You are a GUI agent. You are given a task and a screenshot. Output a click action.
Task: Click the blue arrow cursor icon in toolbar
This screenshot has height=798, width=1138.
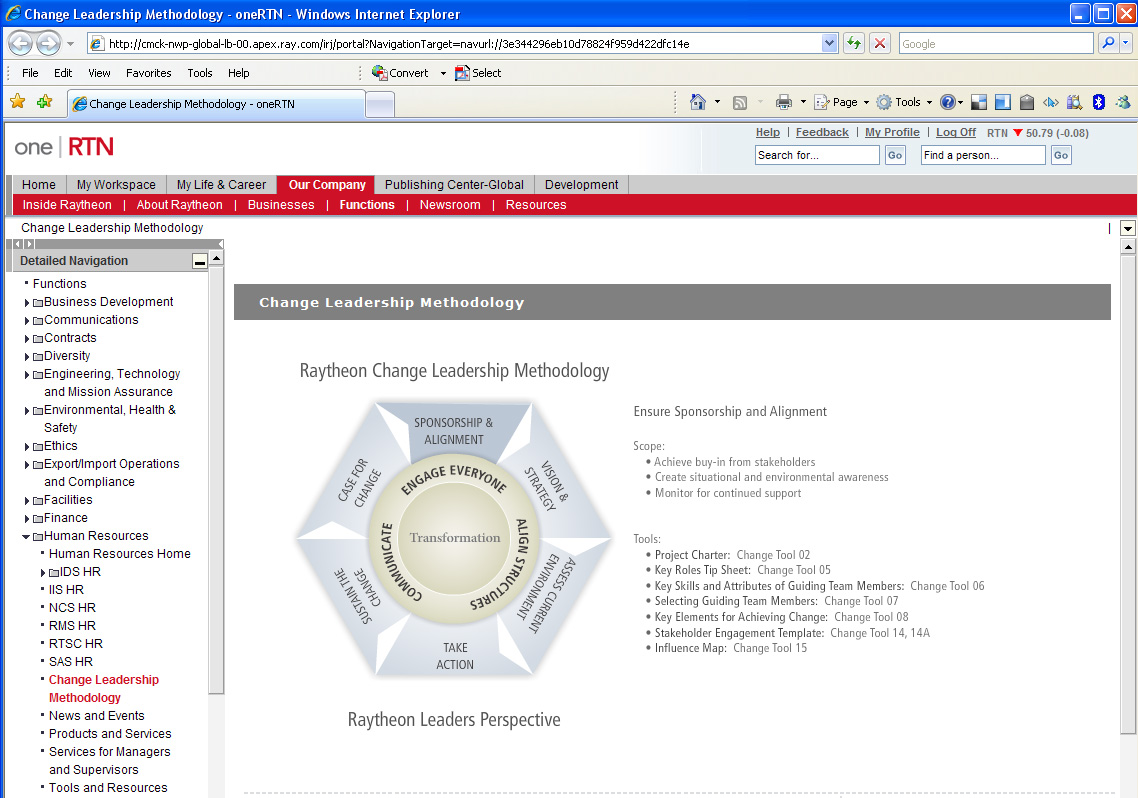1050,102
